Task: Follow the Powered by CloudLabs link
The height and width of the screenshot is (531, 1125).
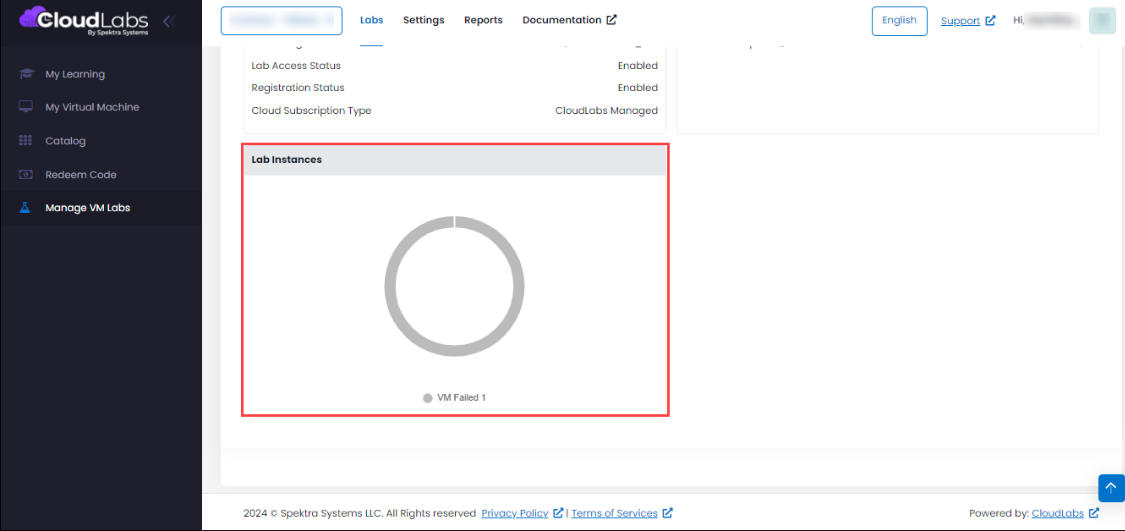Action: pyautogui.click(x=1058, y=513)
